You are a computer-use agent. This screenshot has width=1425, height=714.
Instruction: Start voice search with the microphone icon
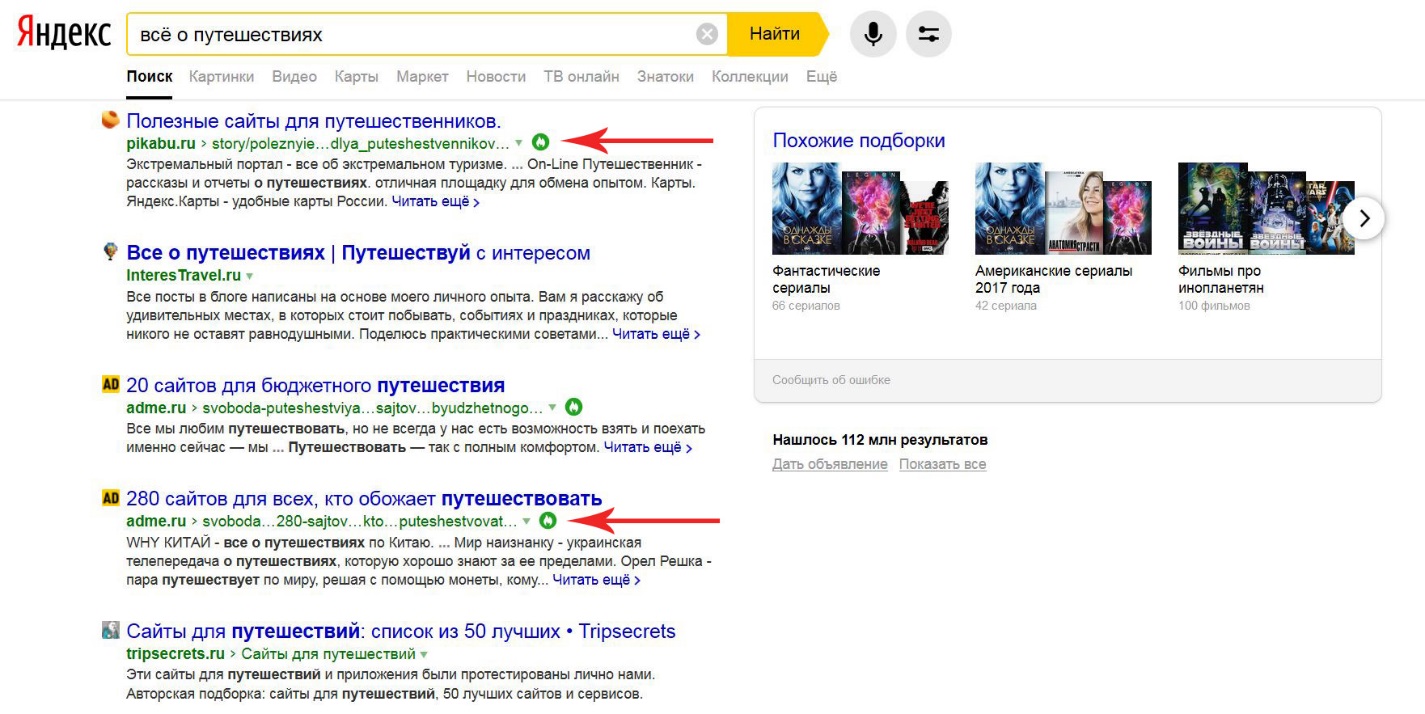(x=873, y=34)
